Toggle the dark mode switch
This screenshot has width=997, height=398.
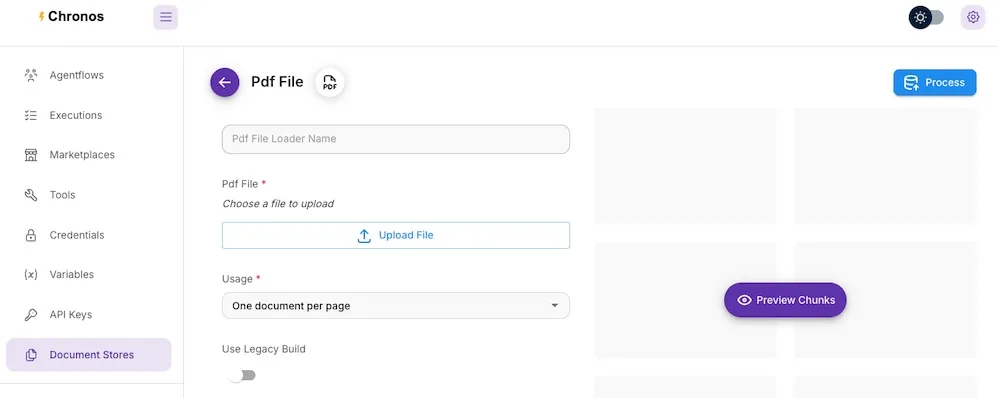coord(926,17)
